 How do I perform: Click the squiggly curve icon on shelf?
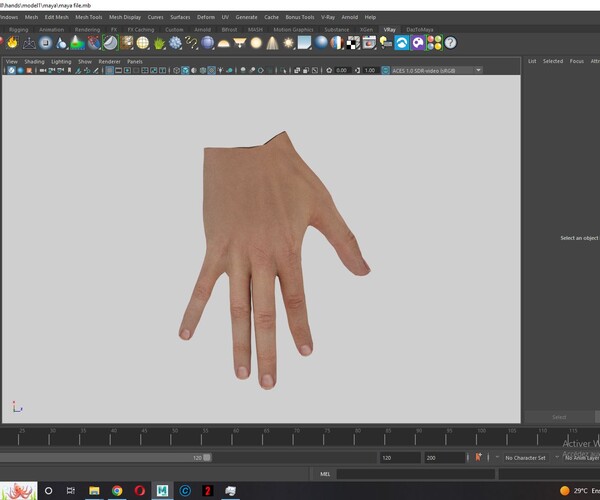coord(191,43)
